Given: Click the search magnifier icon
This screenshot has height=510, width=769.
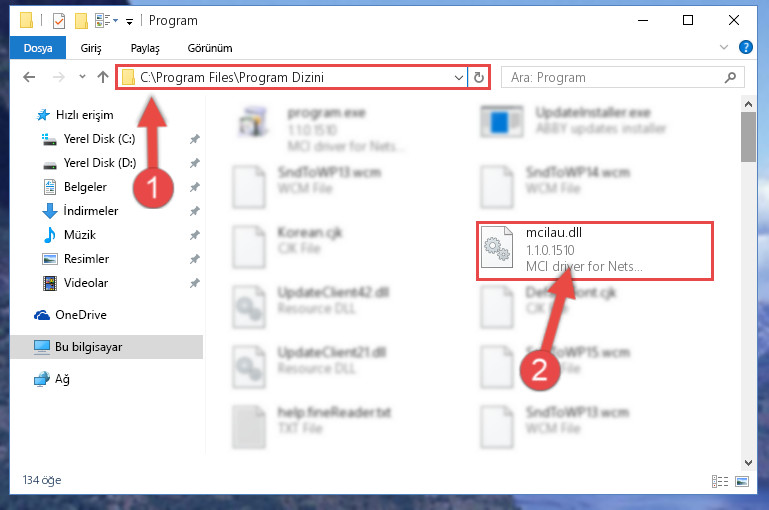Looking at the screenshot, I should tap(730, 77).
